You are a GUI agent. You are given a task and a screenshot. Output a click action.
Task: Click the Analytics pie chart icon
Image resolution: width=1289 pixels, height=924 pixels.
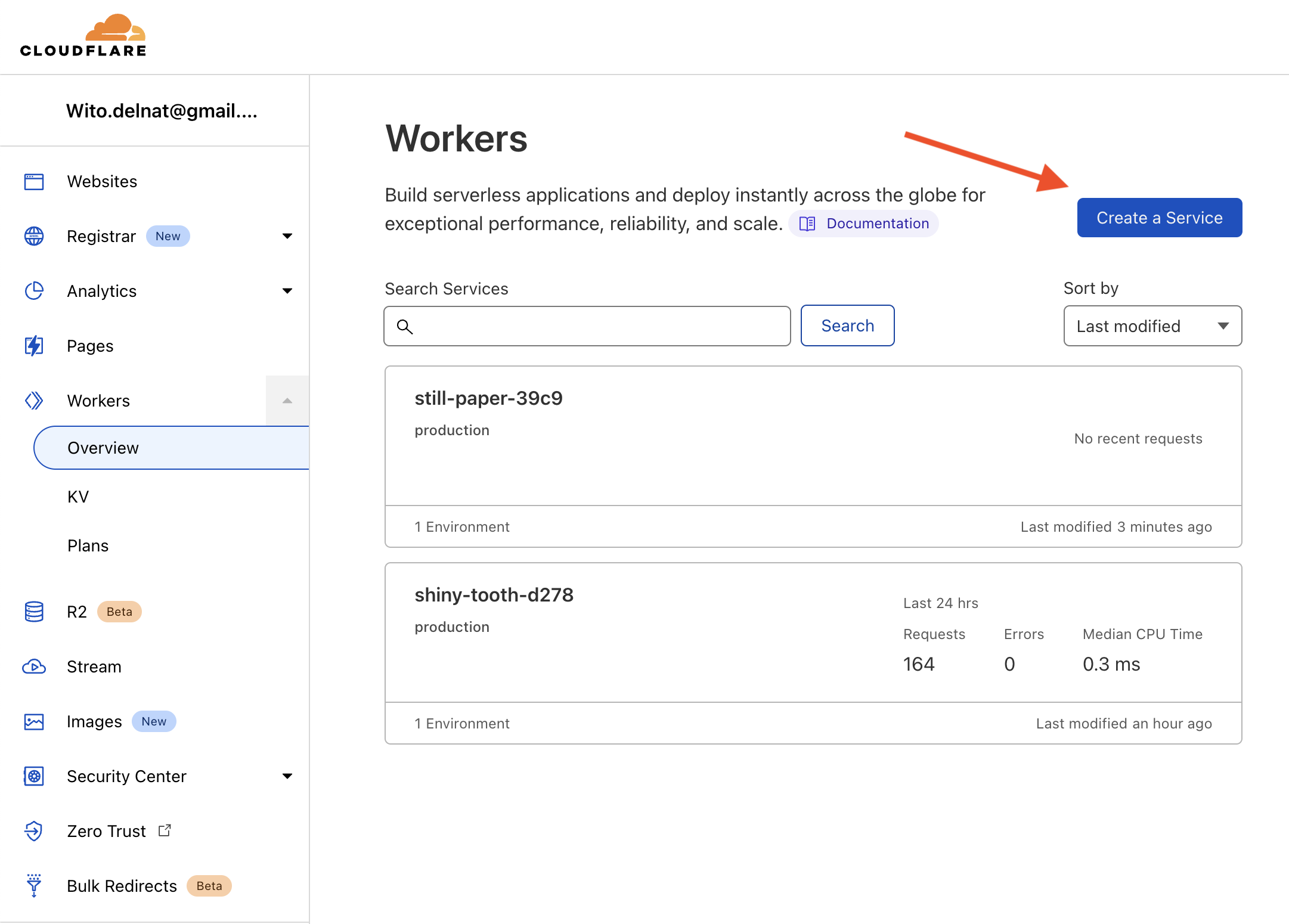(34, 291)
